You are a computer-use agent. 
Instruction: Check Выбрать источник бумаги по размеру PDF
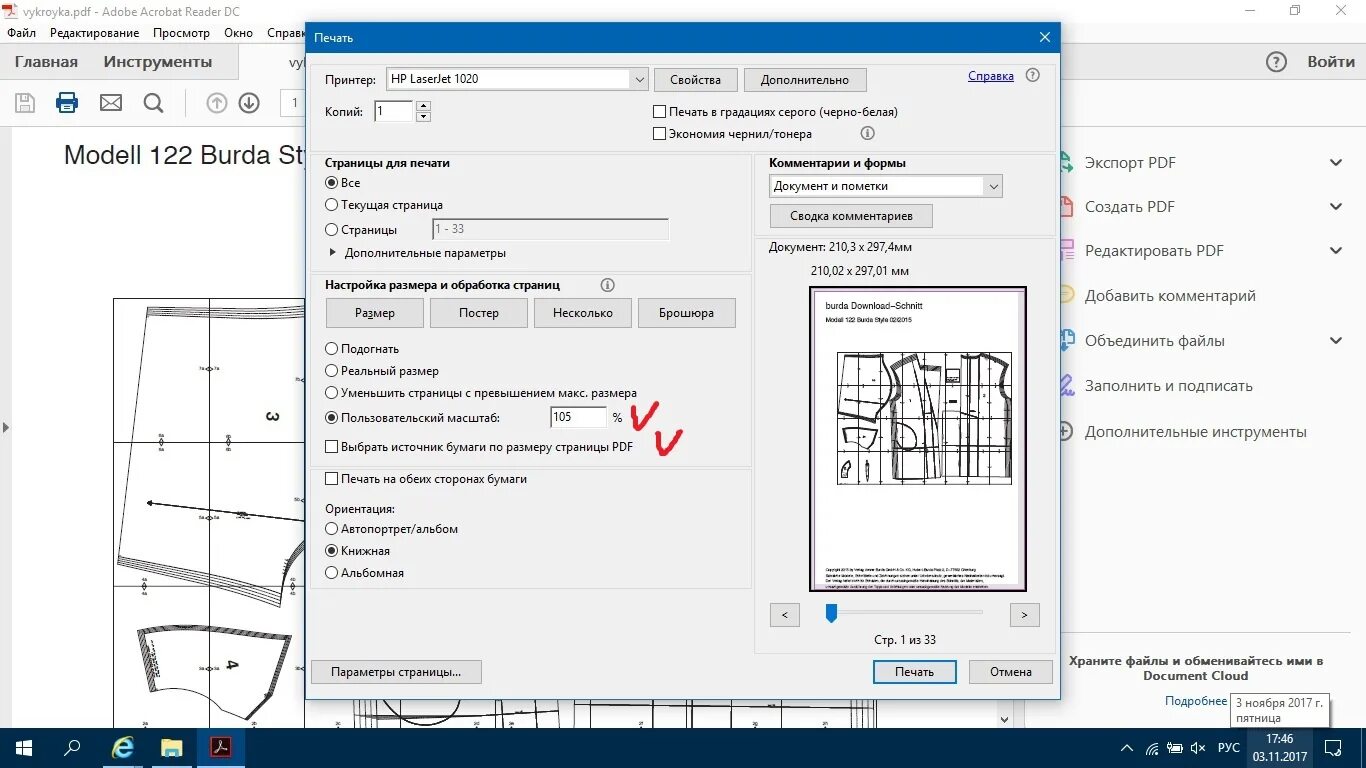(332, 447)
